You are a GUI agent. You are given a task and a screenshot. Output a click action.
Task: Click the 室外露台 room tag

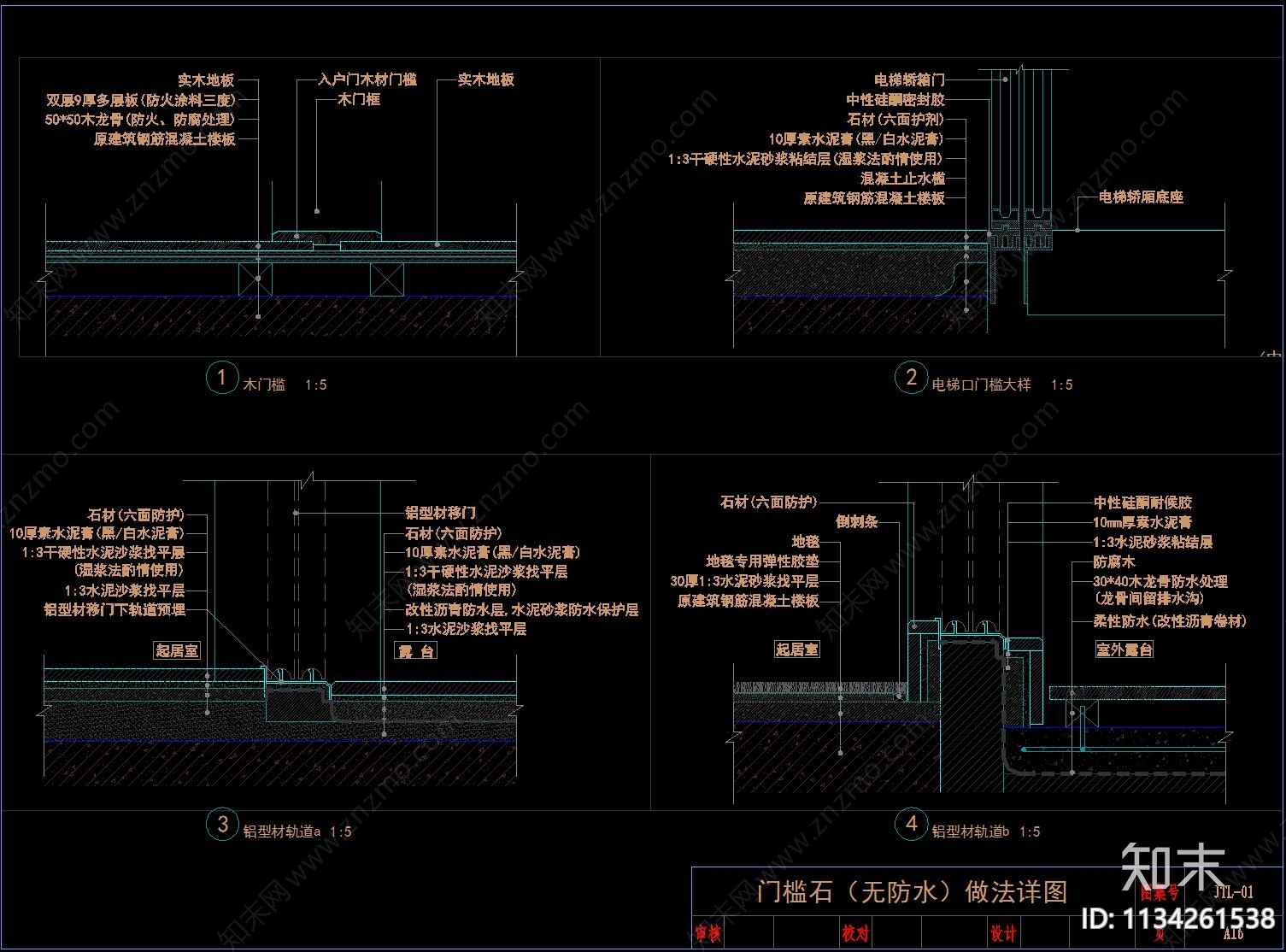(1125, 649)
